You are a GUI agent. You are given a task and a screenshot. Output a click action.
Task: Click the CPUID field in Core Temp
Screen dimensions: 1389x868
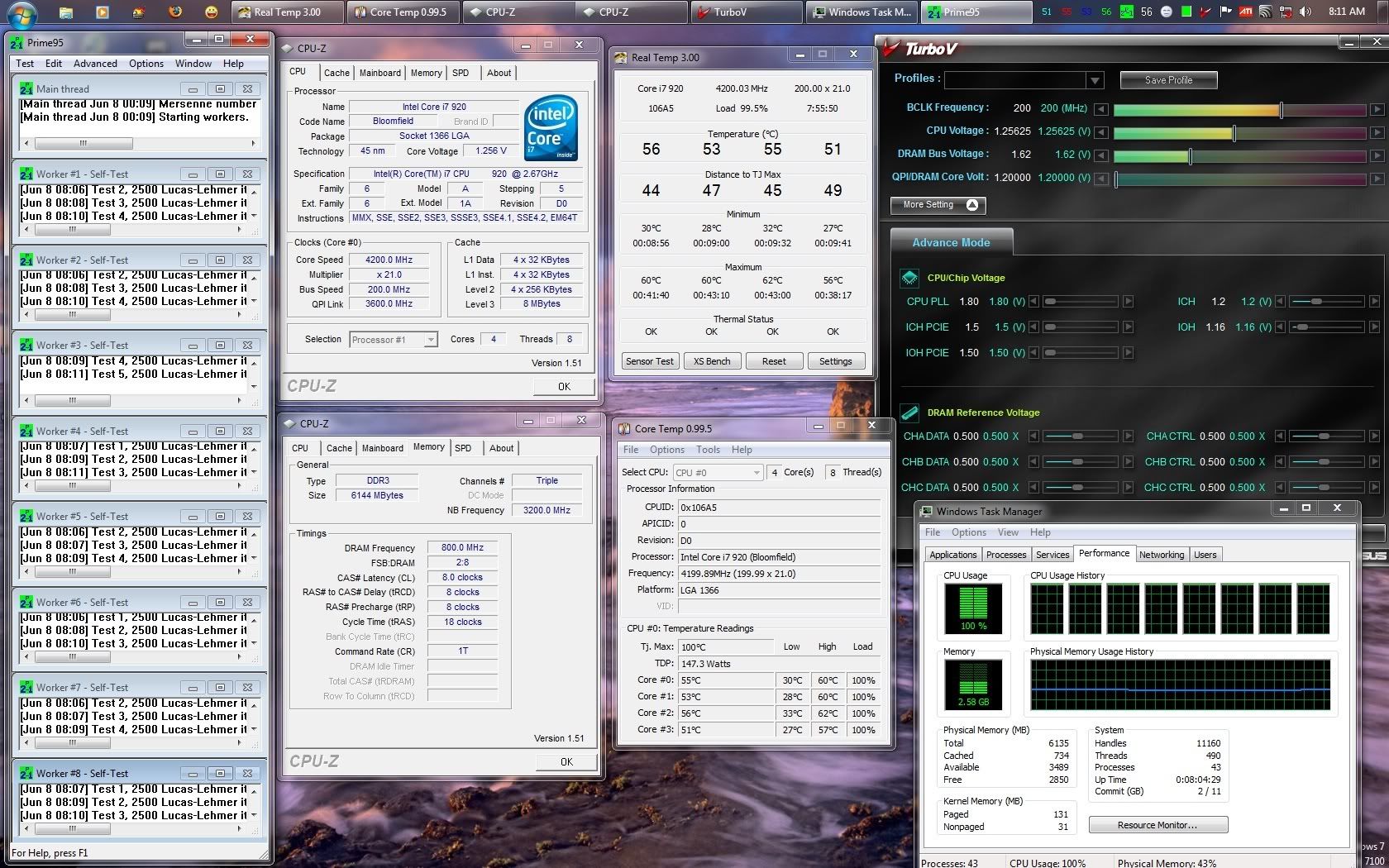click(779, 508)
